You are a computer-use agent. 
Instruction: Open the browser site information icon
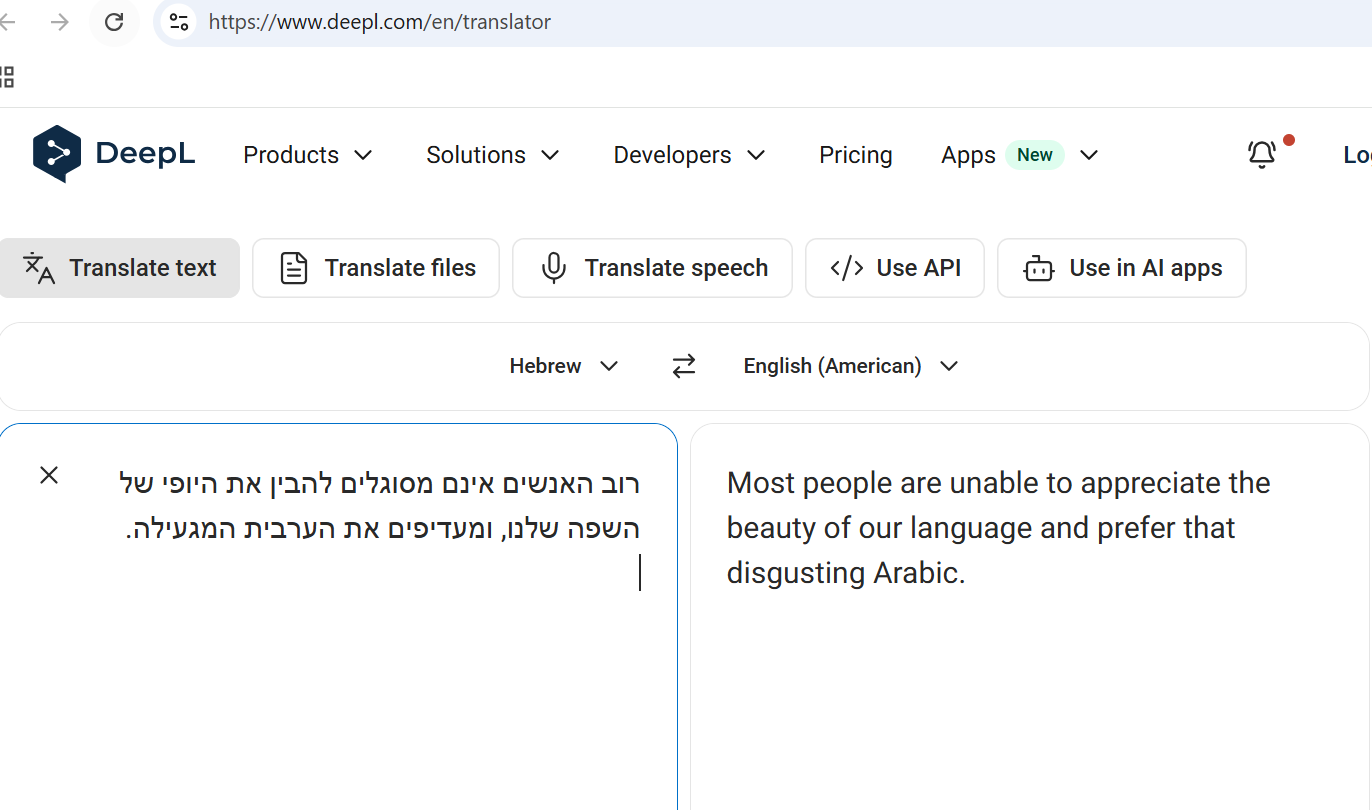(179, 21)
